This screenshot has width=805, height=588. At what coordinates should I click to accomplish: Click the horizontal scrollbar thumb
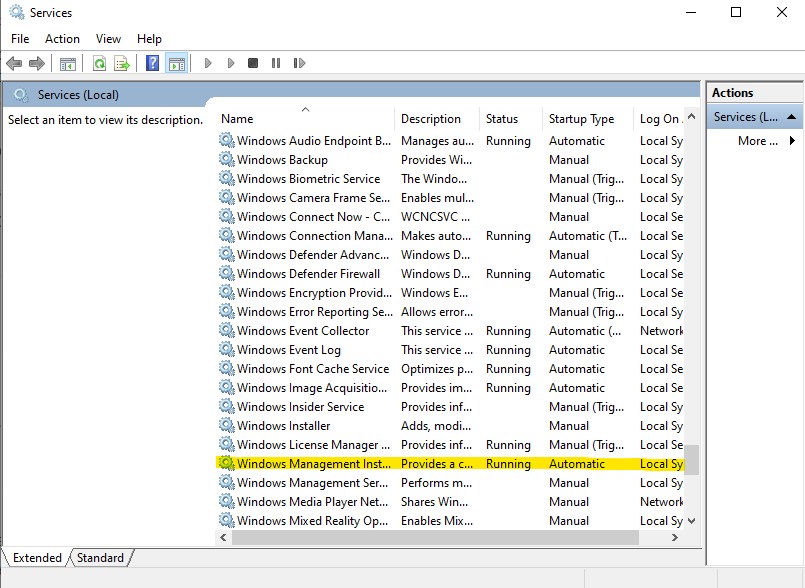[x=435, y=537]
